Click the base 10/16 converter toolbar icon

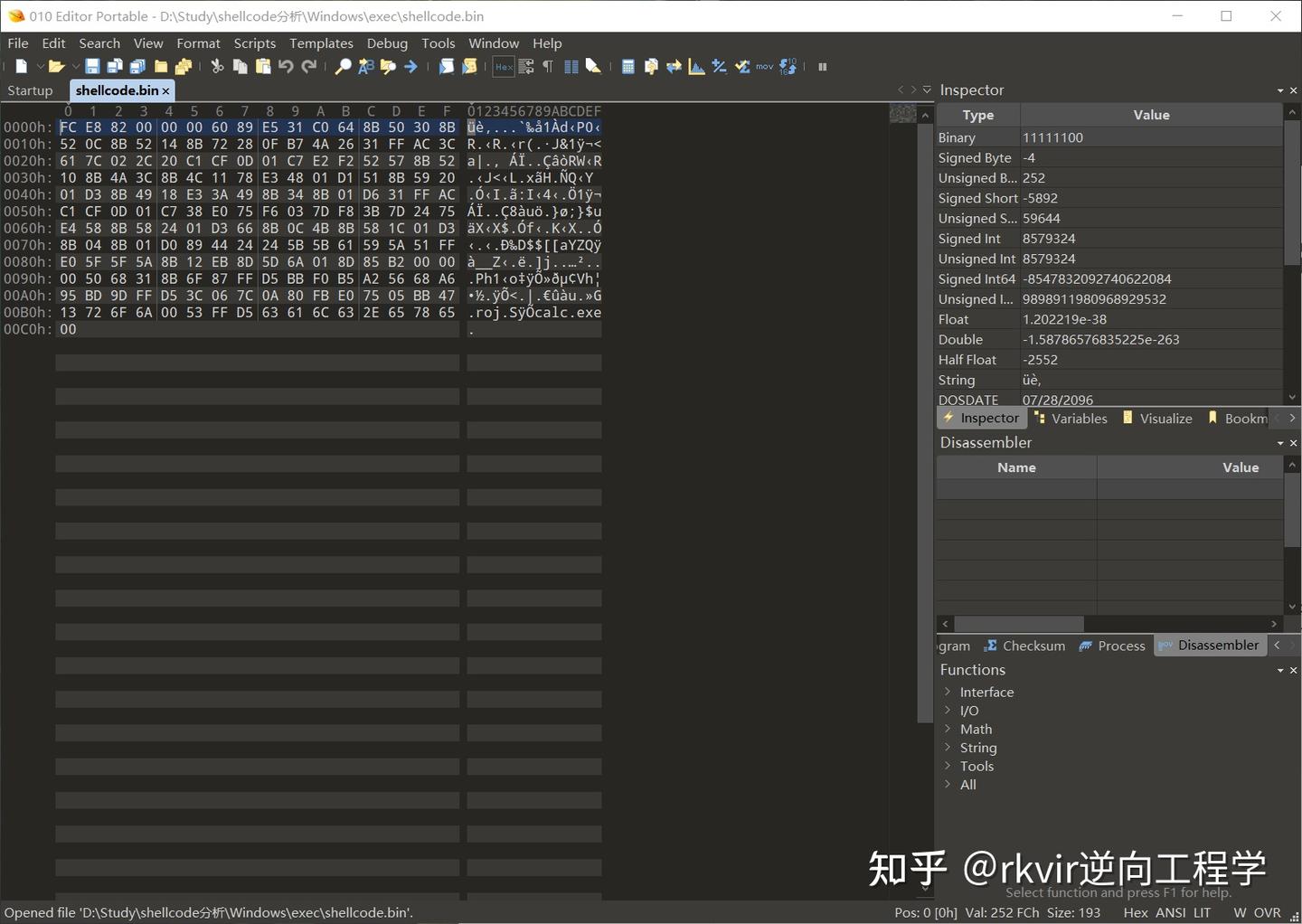(x=788, y=66)
